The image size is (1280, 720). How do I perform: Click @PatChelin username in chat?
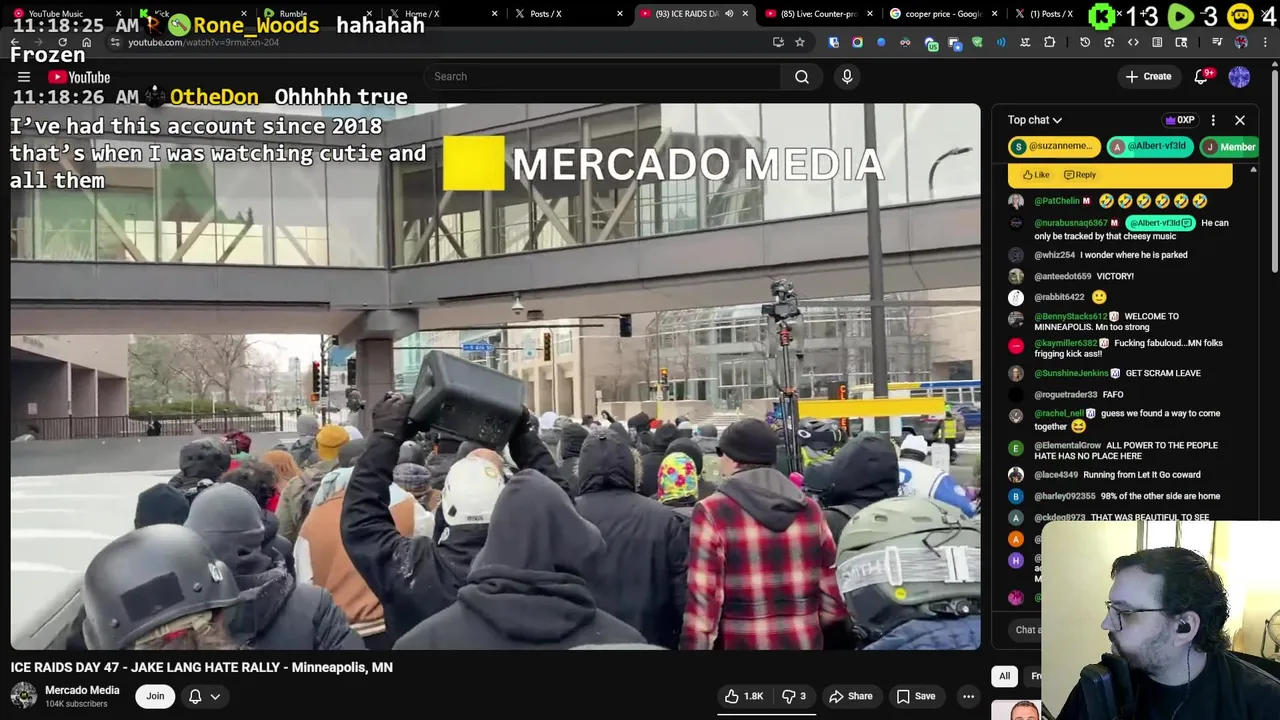1057,201
